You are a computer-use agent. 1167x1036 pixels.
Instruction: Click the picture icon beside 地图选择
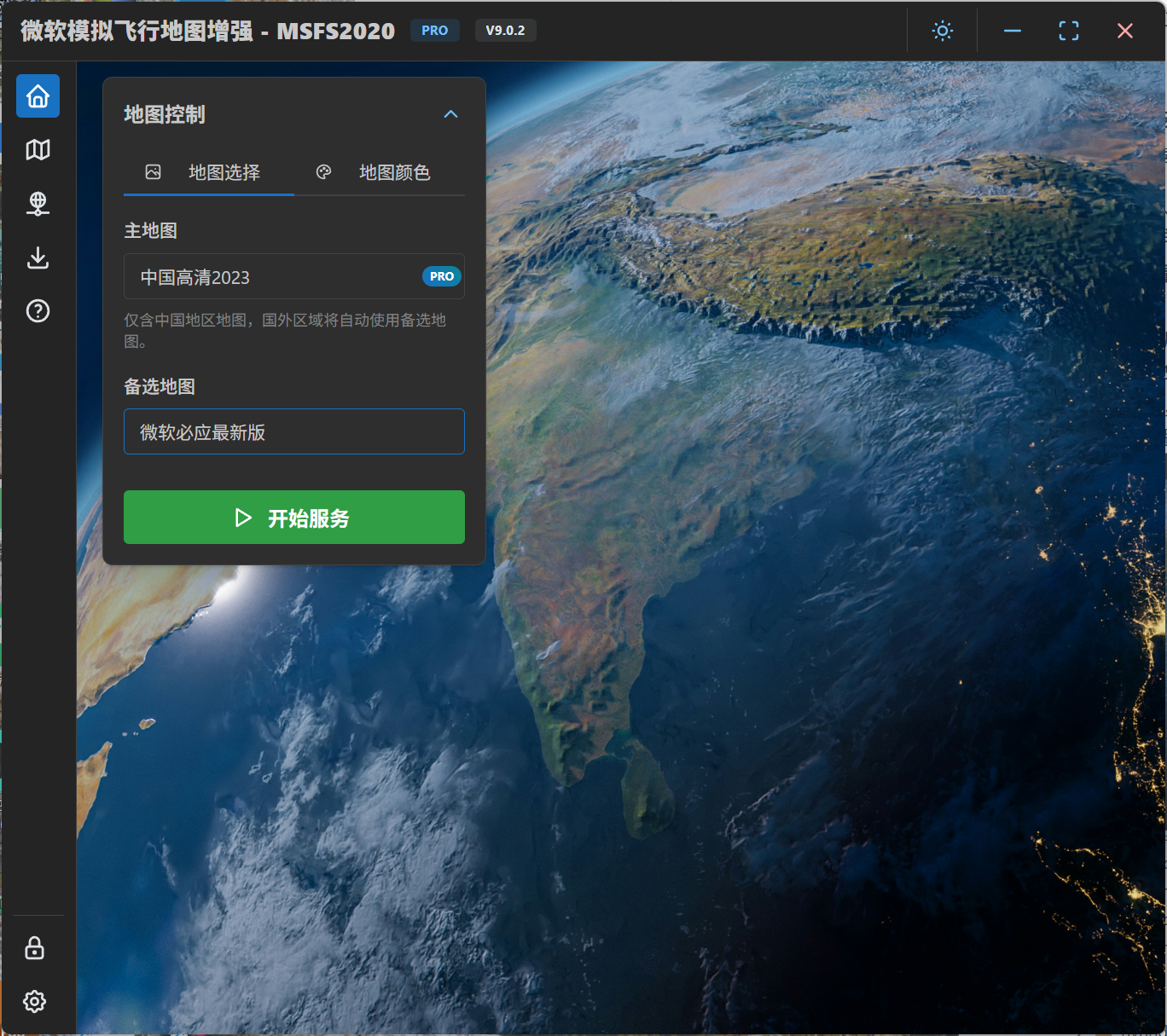tap(154, 172)
